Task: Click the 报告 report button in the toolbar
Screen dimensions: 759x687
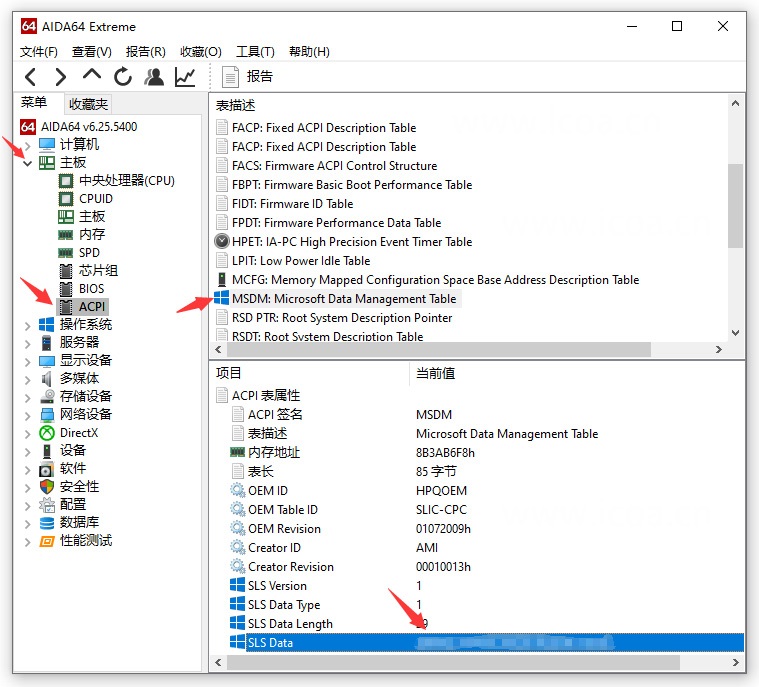Action: click(x=247, y=76)
